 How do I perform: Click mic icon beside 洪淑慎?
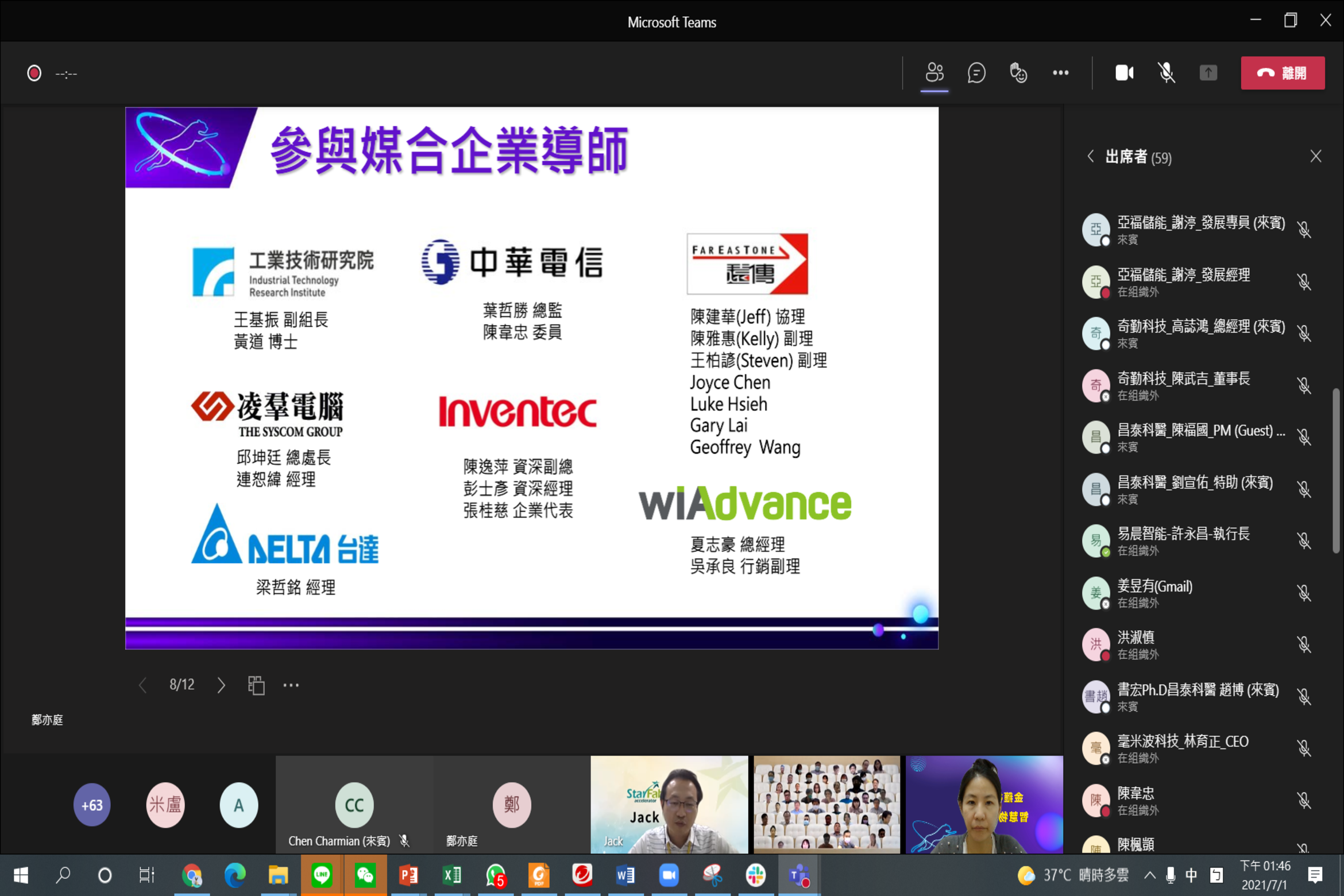point(1304,644)
